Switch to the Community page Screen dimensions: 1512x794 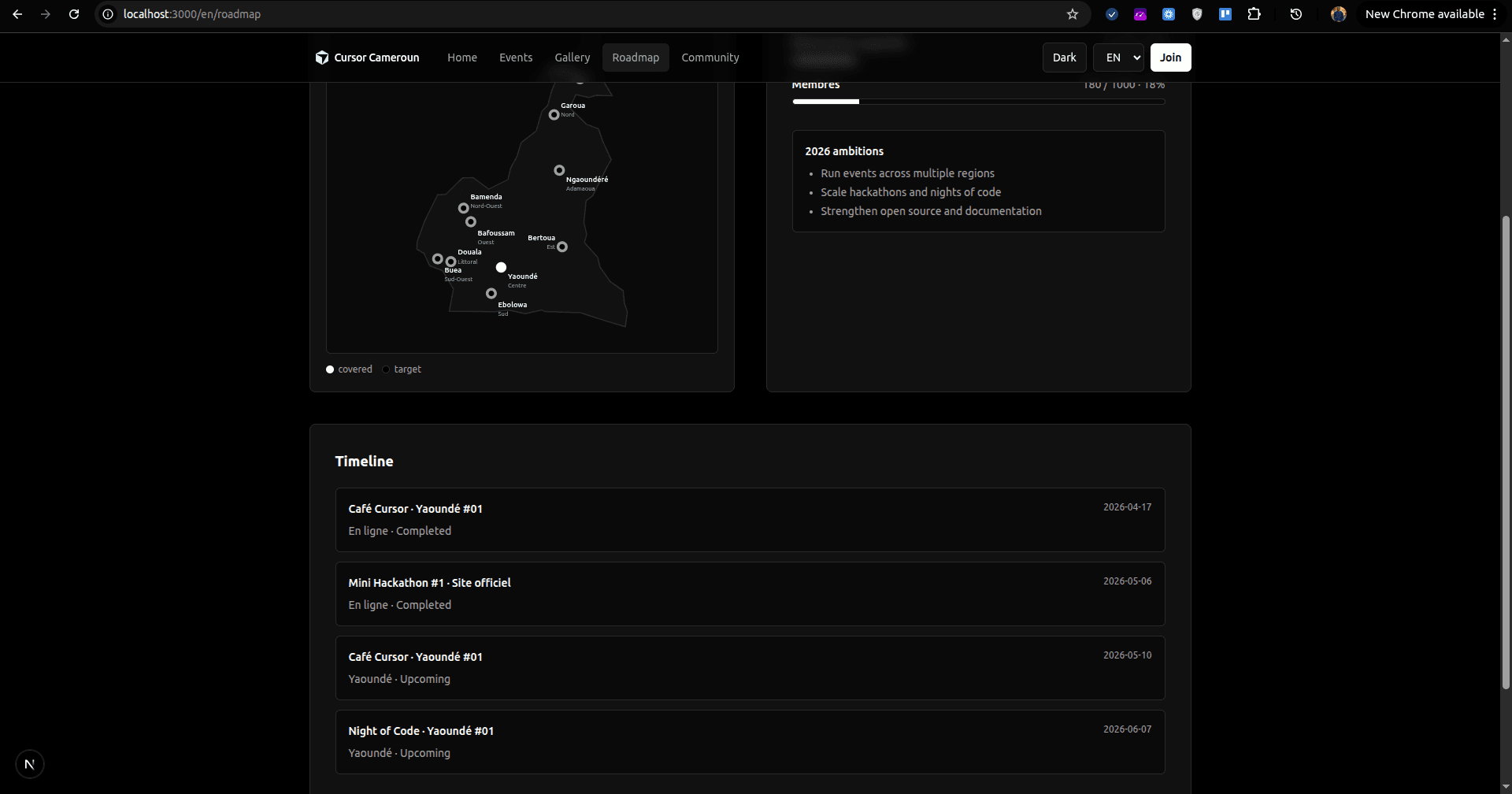pyautogui.click(x=710, y=58)
